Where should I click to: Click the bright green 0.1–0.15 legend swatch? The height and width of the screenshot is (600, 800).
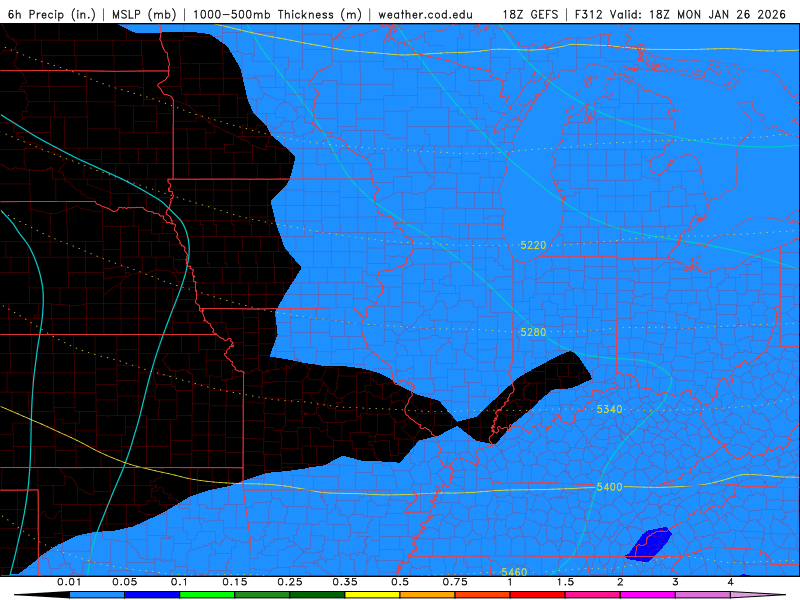click(207, 595)
